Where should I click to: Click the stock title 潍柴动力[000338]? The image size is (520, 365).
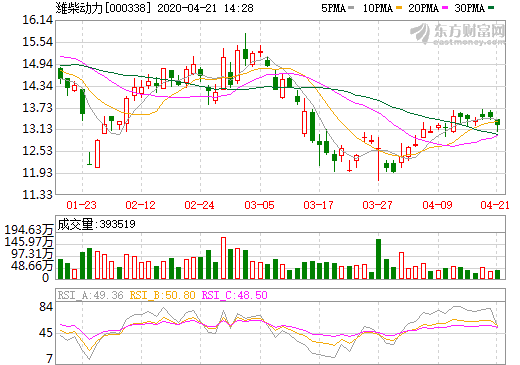tap(104, 8)
